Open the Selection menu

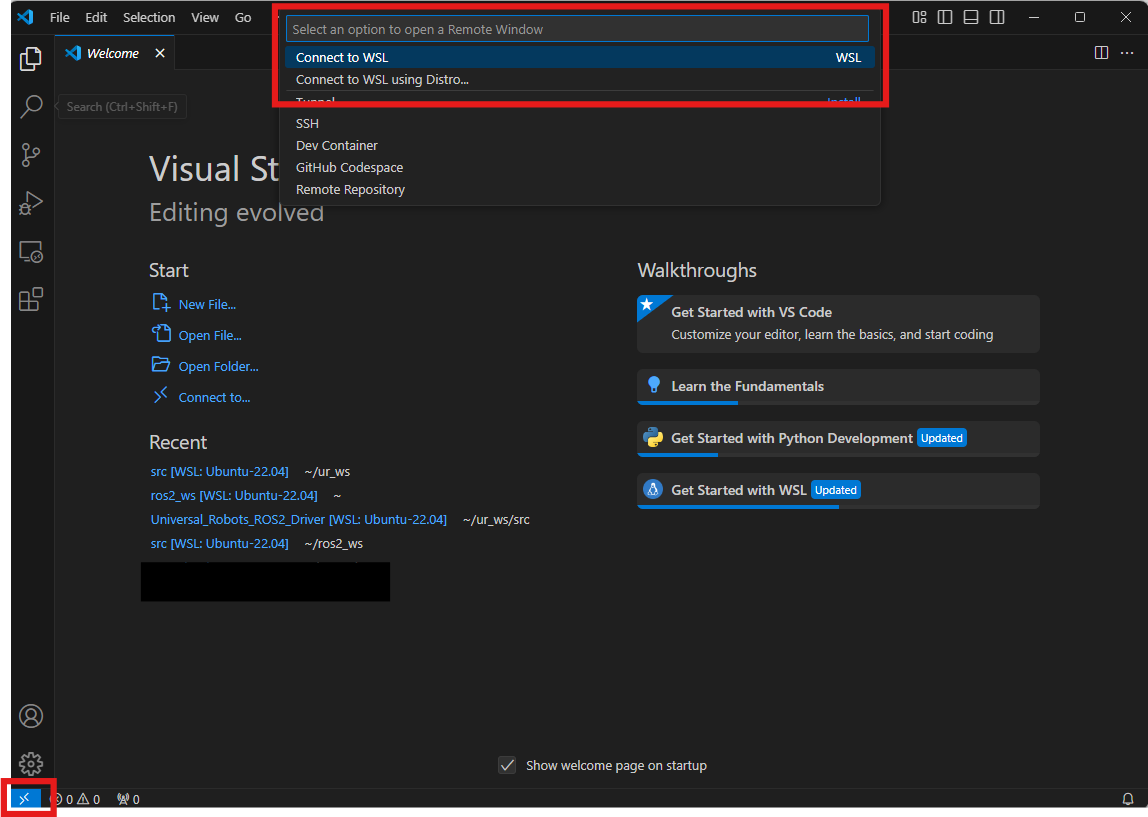coord(149,18)
